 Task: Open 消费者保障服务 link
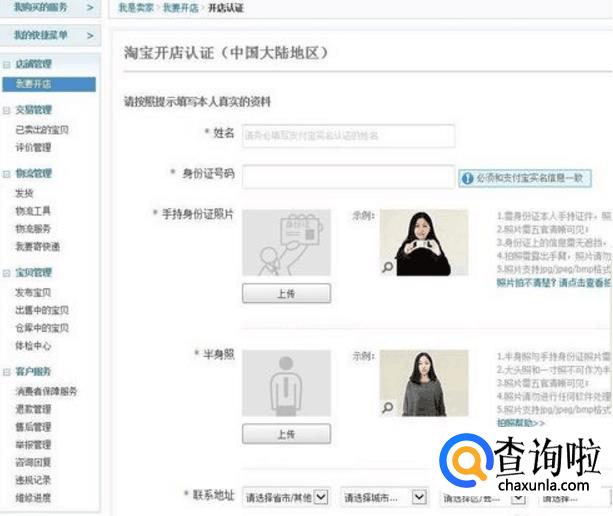tap(46, 391)
